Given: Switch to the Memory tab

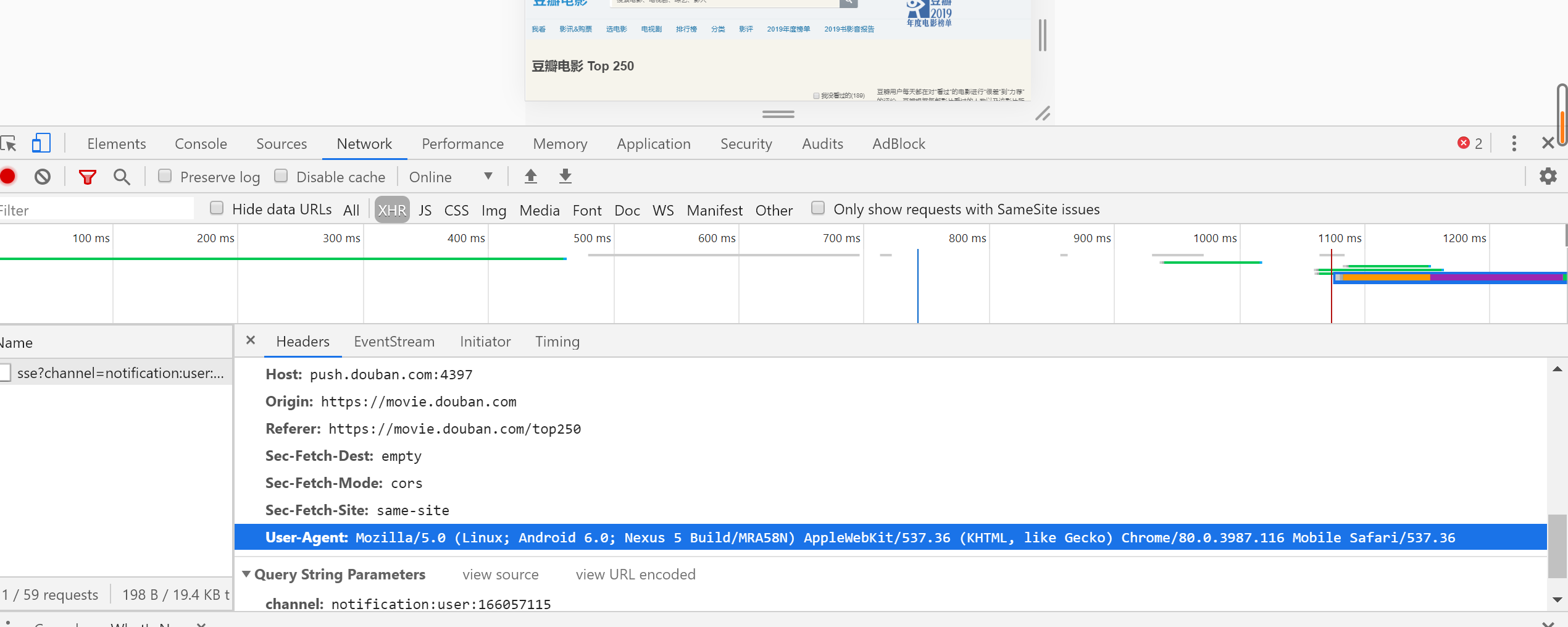Looking at the screenshot, I should click(x=560, y=144).
